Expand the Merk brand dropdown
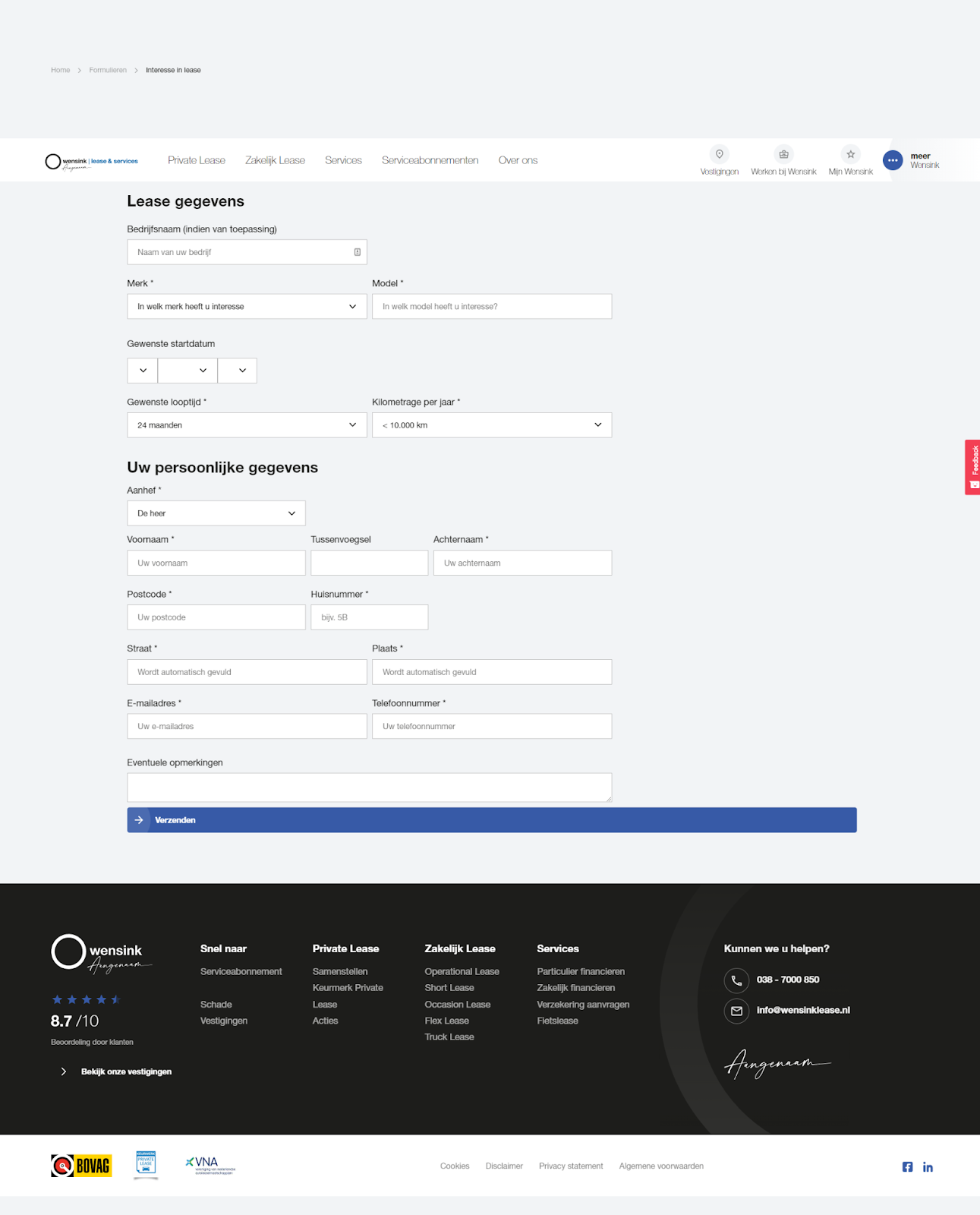 247,307
